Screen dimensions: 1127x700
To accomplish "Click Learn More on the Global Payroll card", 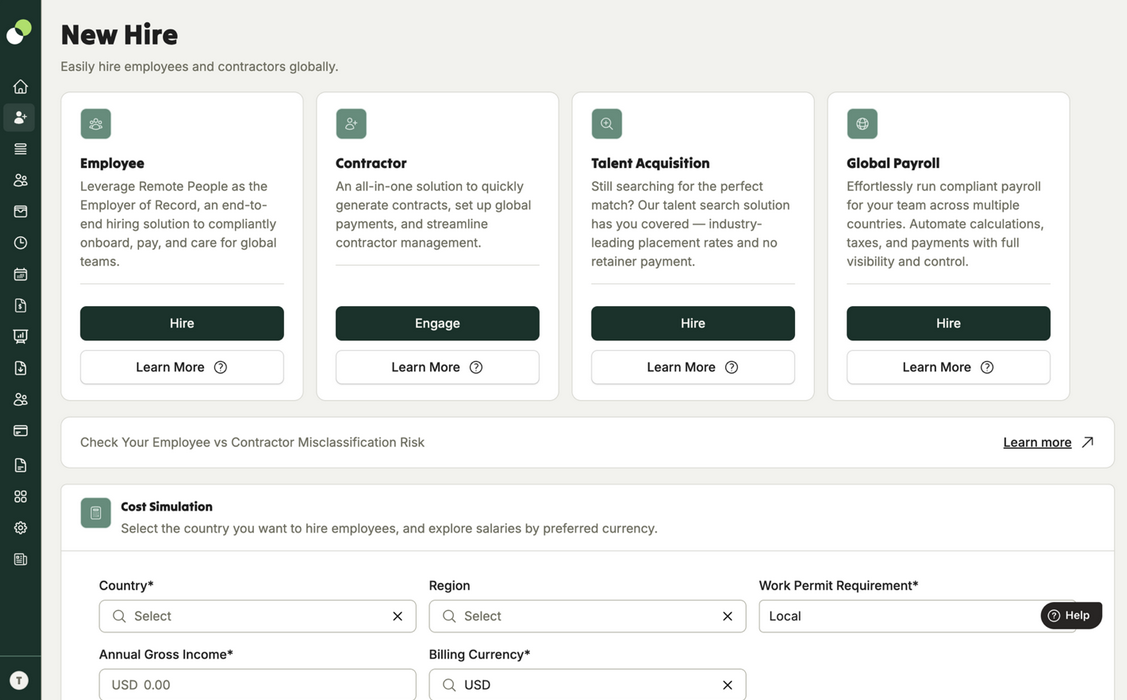I will (948, 367).
